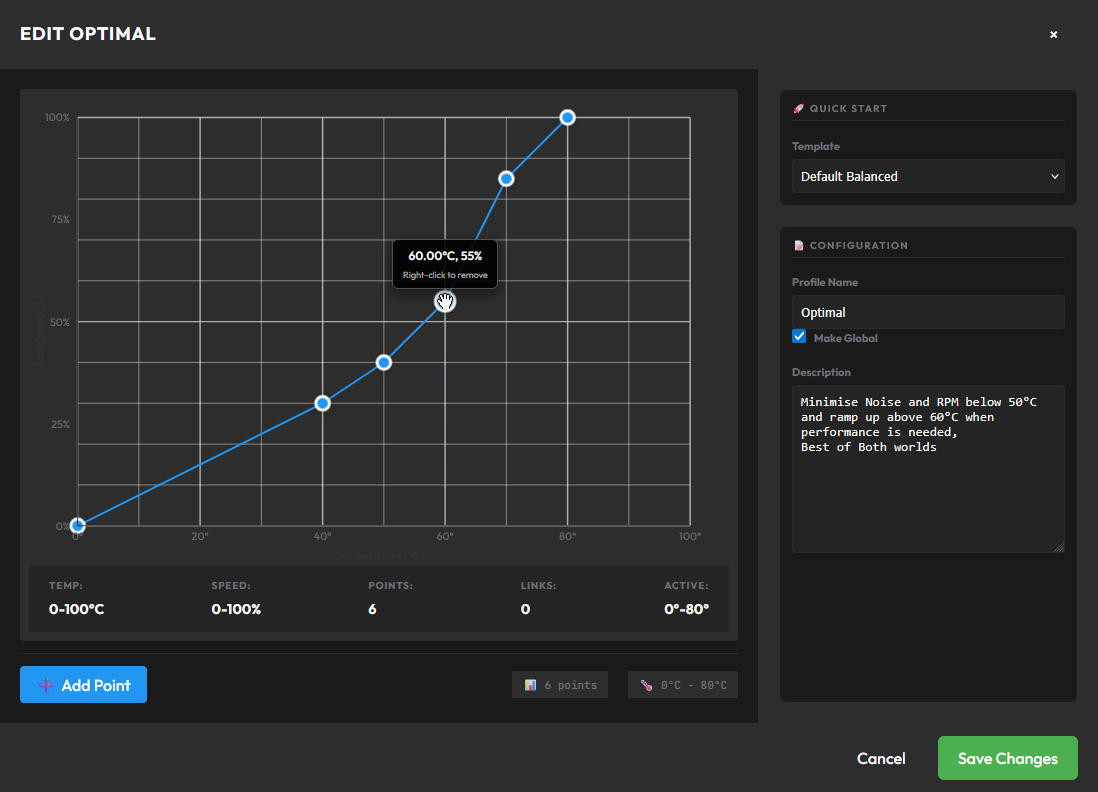Open the Template dropdown showing Default Balanced
Viewport: 1098px width, 792px height.
tap(928, 176)
